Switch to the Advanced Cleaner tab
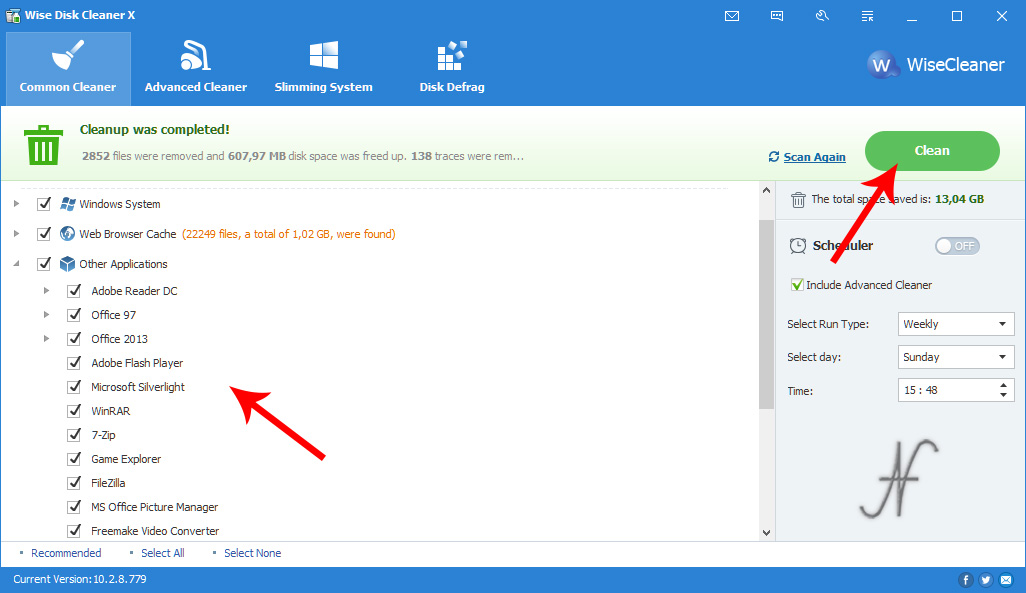The image size is (1026, 593). tap(196, 69)
